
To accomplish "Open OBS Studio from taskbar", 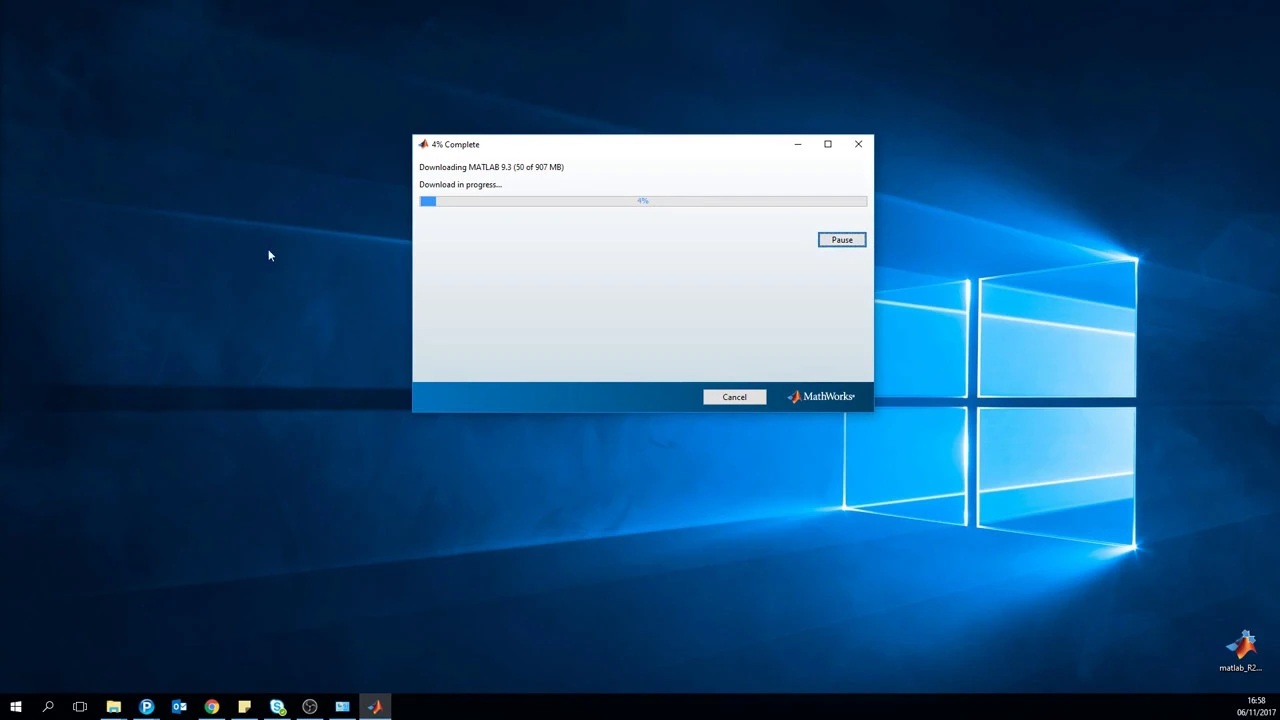I will click(310, 707).
